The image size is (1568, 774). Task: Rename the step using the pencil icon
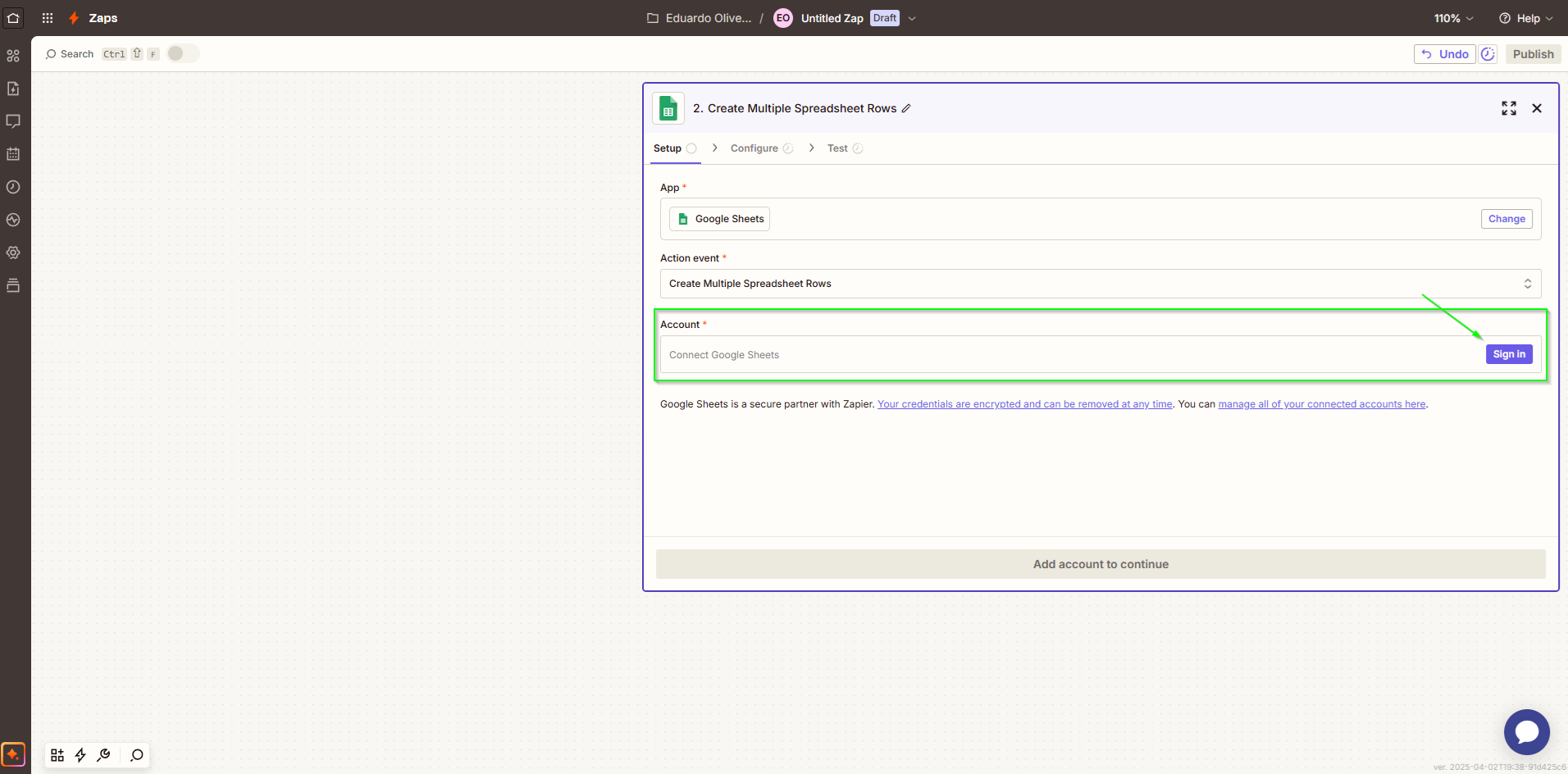click(x=906, y=108)
